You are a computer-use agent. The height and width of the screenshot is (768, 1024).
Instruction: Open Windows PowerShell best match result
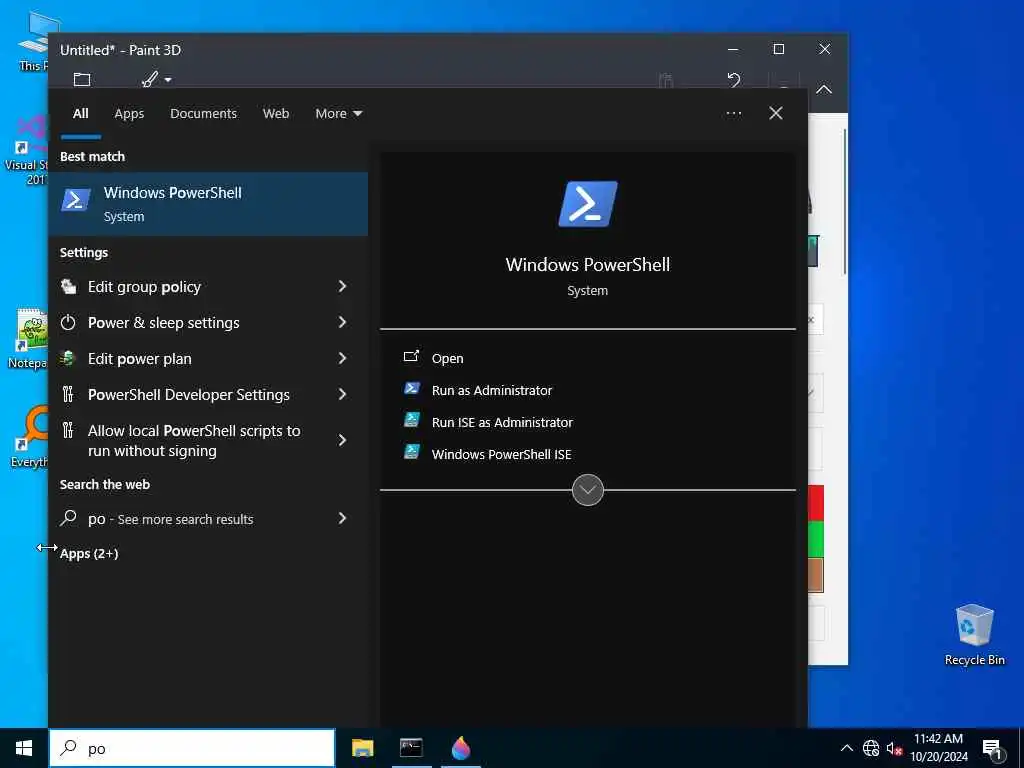tap(208, 204)
